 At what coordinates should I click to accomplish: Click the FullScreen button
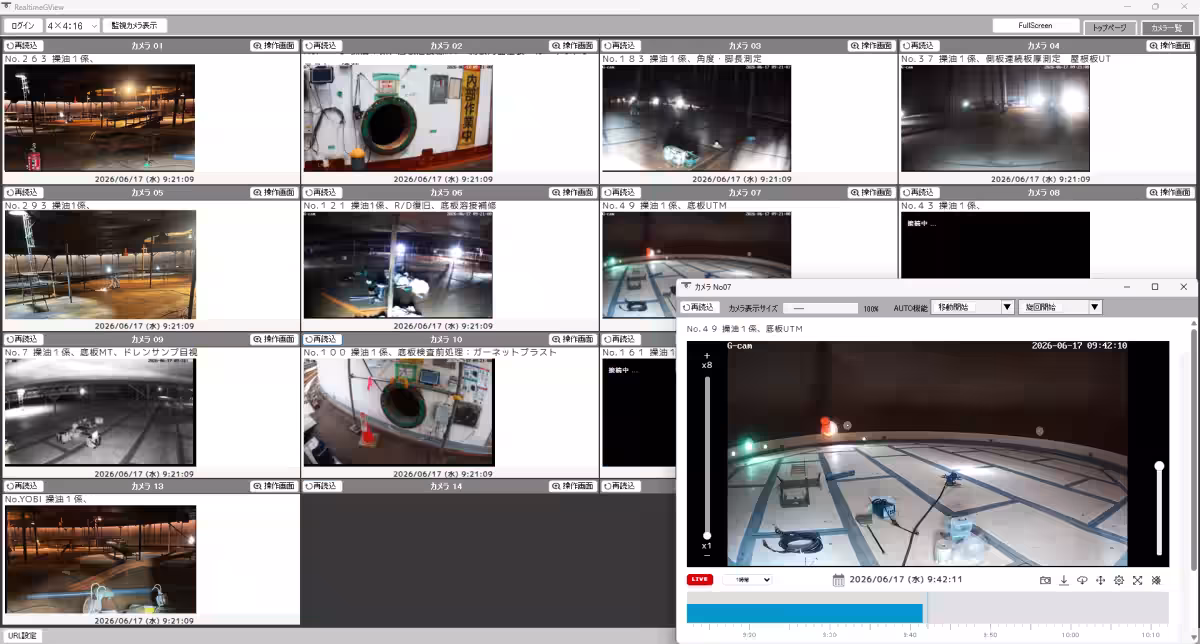(1036, 26)
